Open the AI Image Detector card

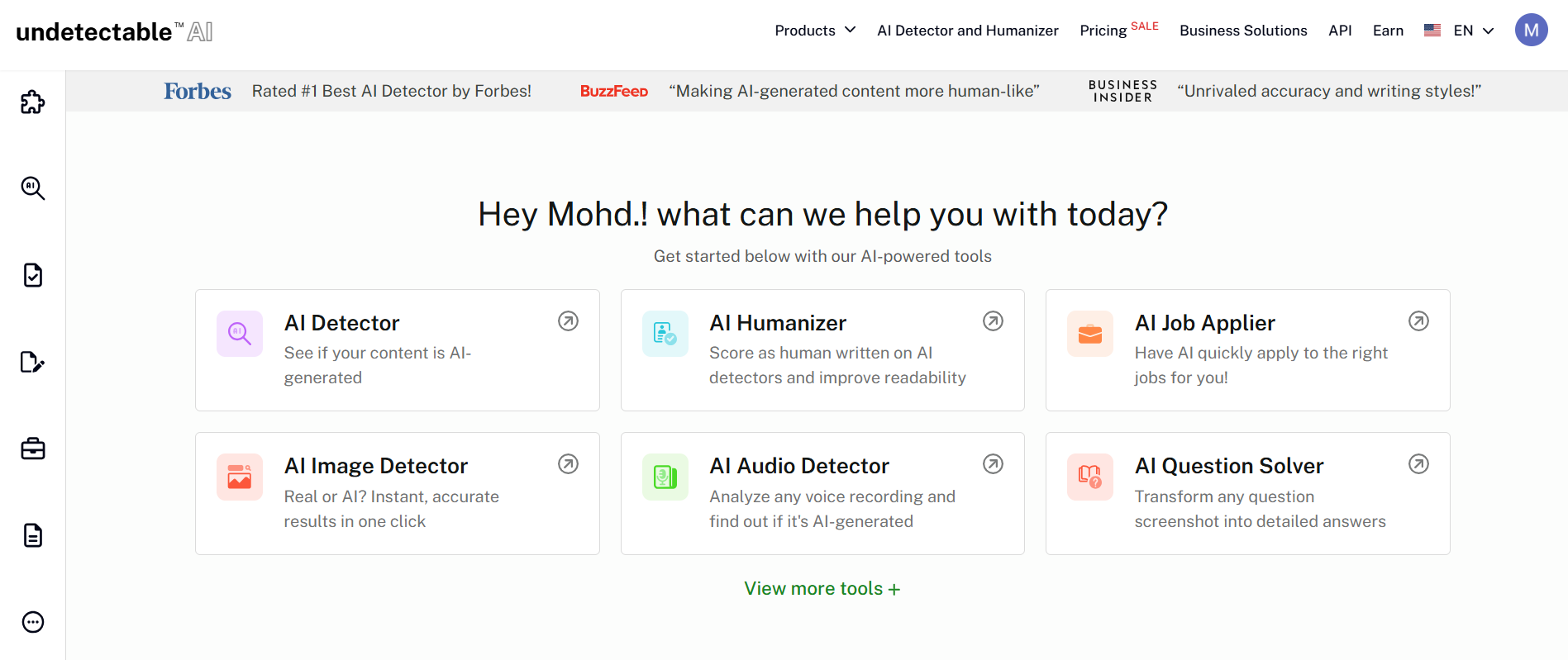pyautogui.click(x=397, y=493)
